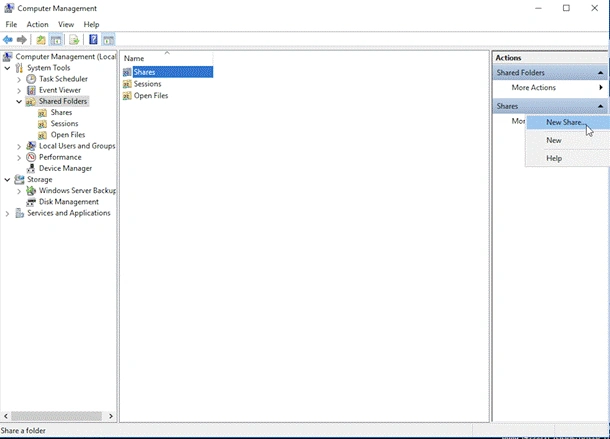Open the Action menu
Image resolution: width=610 pixels, height=439 pixels.
pos(37,24)
